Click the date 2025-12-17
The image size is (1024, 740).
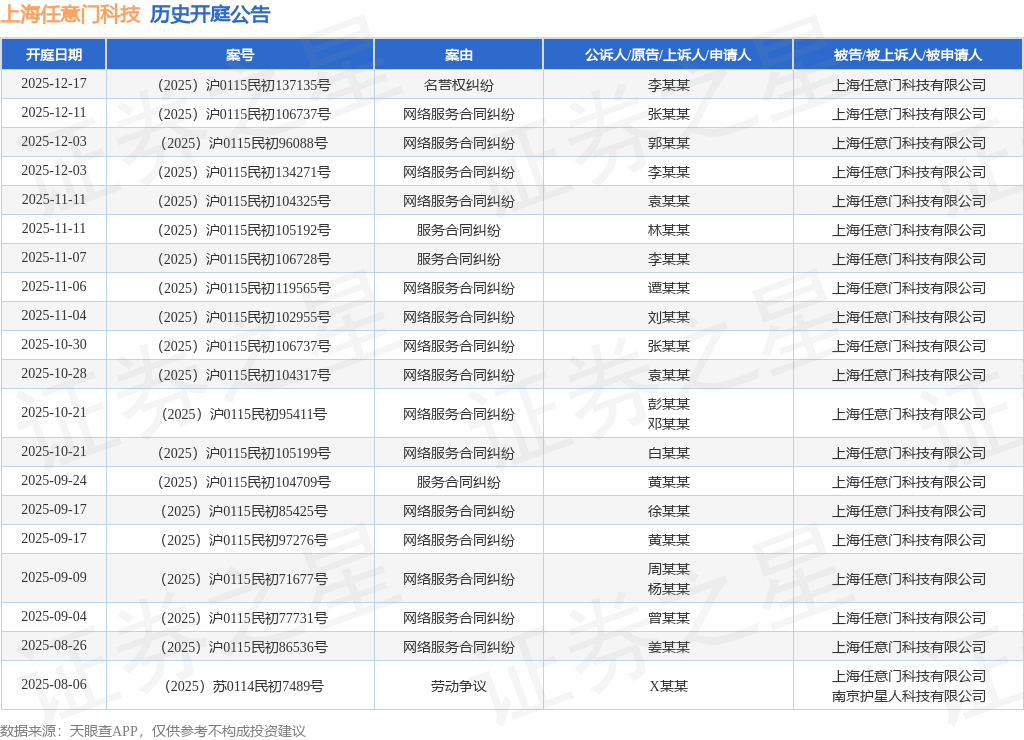click(x=54, y=84)
